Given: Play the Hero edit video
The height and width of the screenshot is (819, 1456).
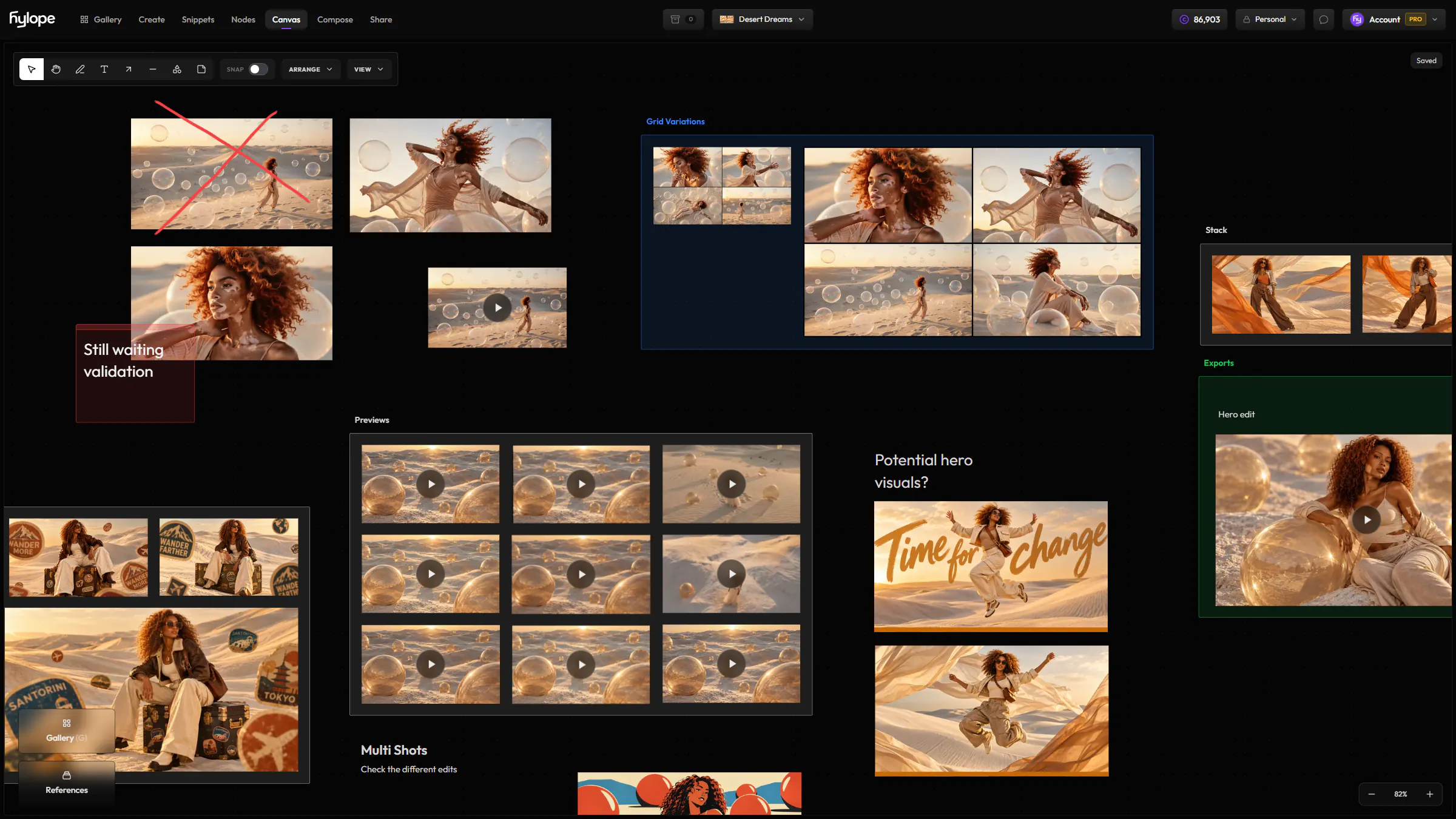Looking at the screenshot, I should tap(1367, 520).
